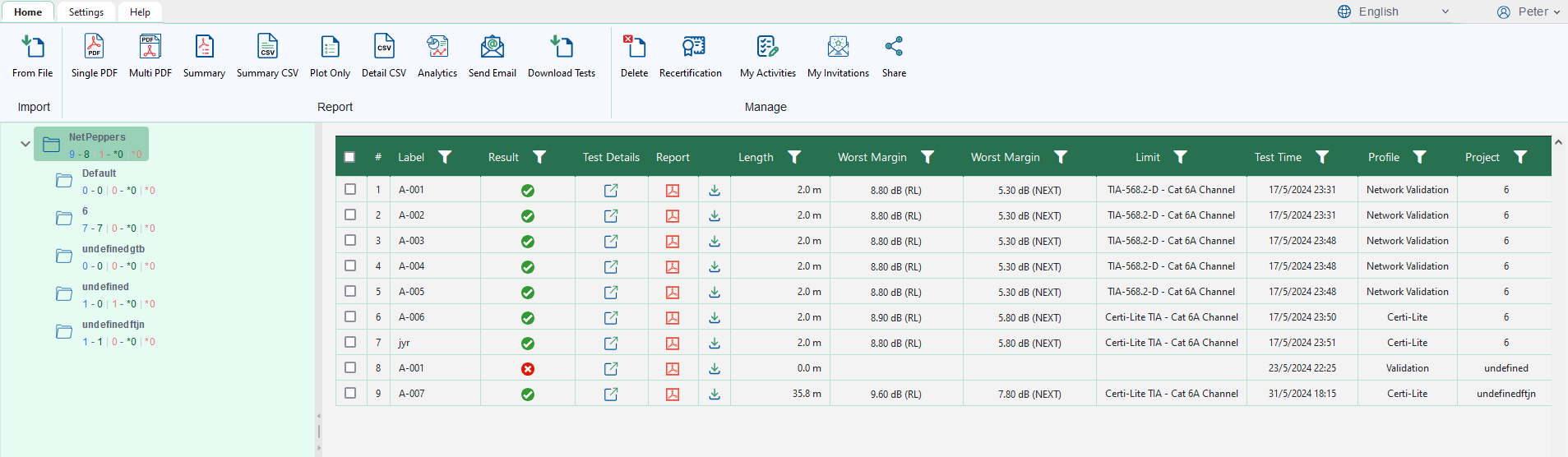Open the Result column filter
The image size is (1568, 457).
[x=539, y=157]
